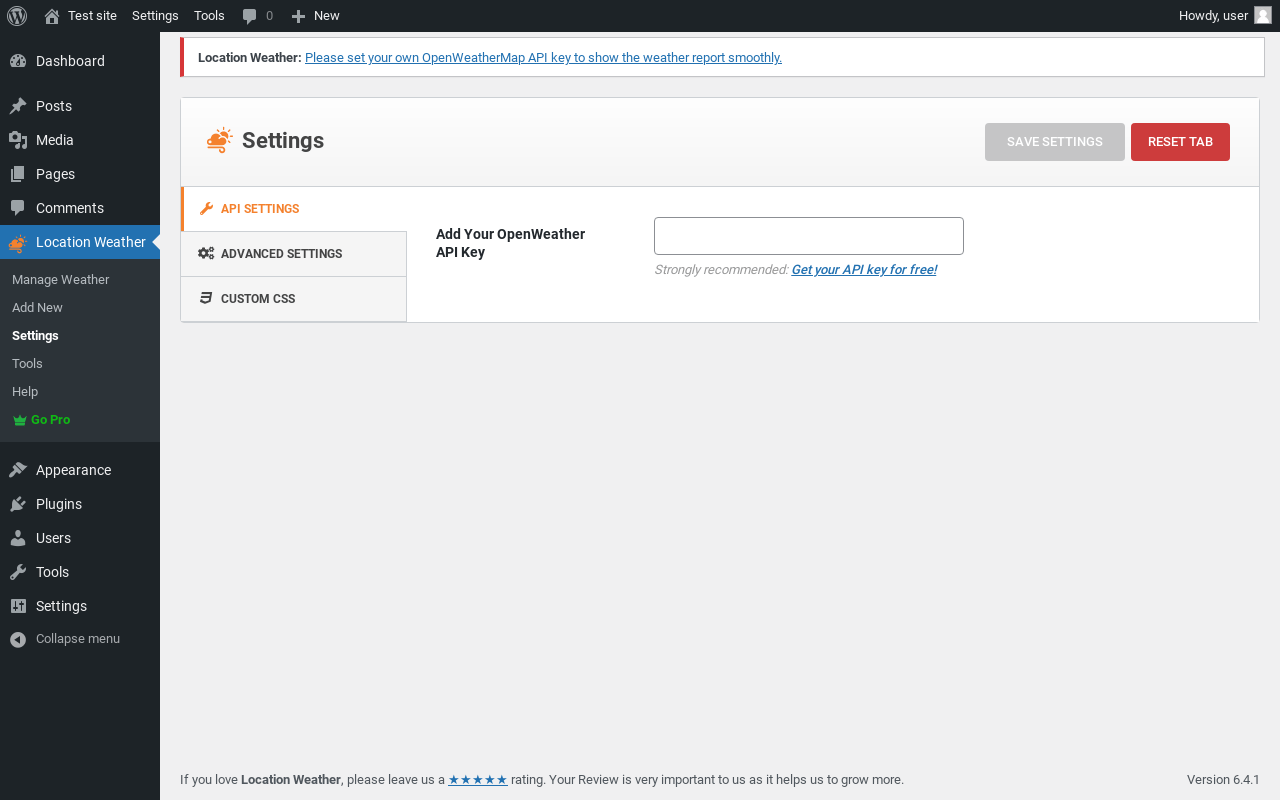Click the WordPress logo icon
The image size is (1280, 800).
point(17,15)
